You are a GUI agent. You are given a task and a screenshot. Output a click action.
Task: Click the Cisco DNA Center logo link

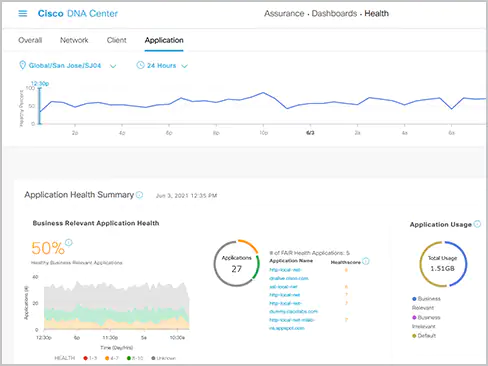[78, 13]
